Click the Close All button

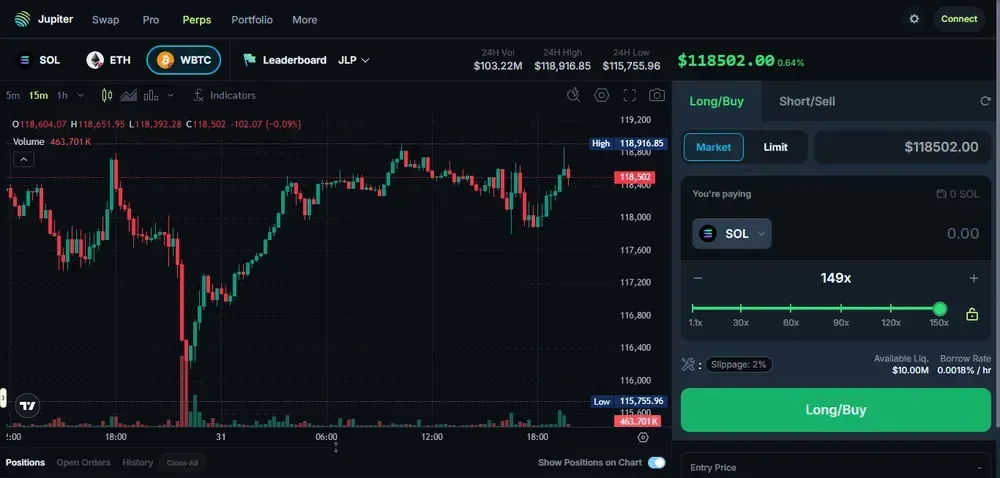point(182,463)
